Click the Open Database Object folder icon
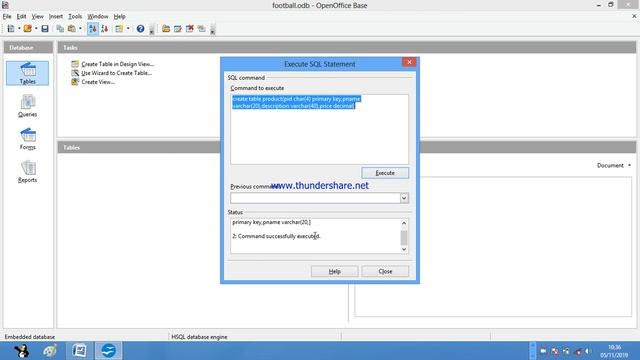 (166, 29)
